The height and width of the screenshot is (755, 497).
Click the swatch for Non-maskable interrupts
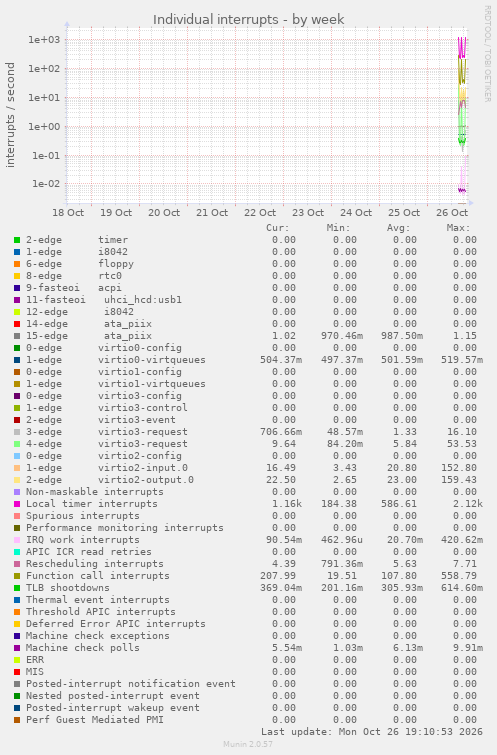17,492
